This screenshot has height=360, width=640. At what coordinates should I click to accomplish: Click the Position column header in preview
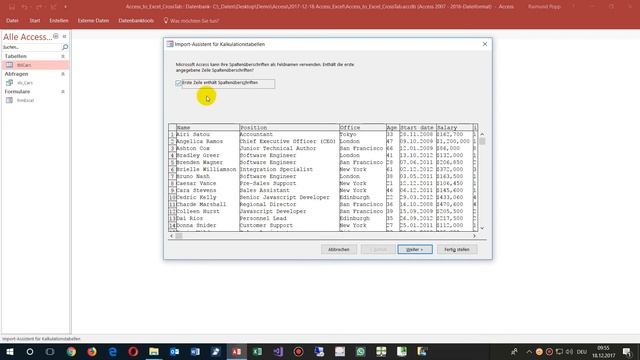click(289, 127)
